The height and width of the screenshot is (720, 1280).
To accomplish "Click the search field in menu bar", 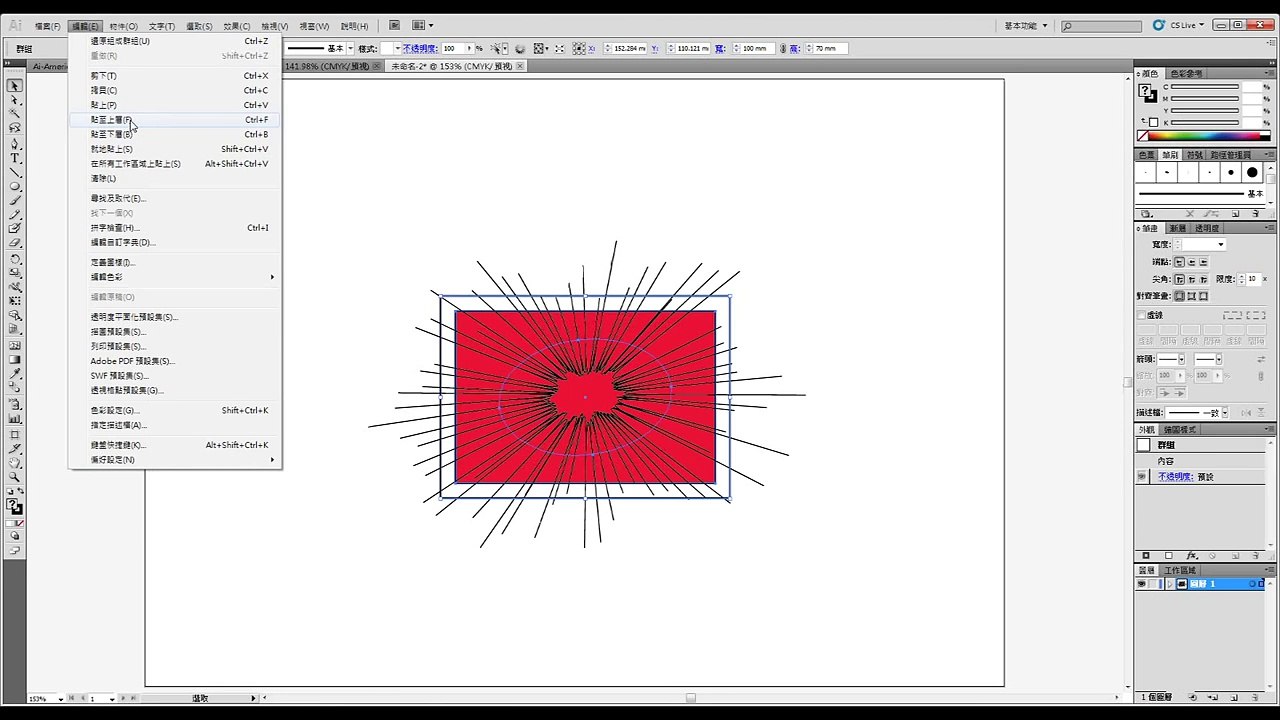I will pyautogui.click(x=1102, y=26).
